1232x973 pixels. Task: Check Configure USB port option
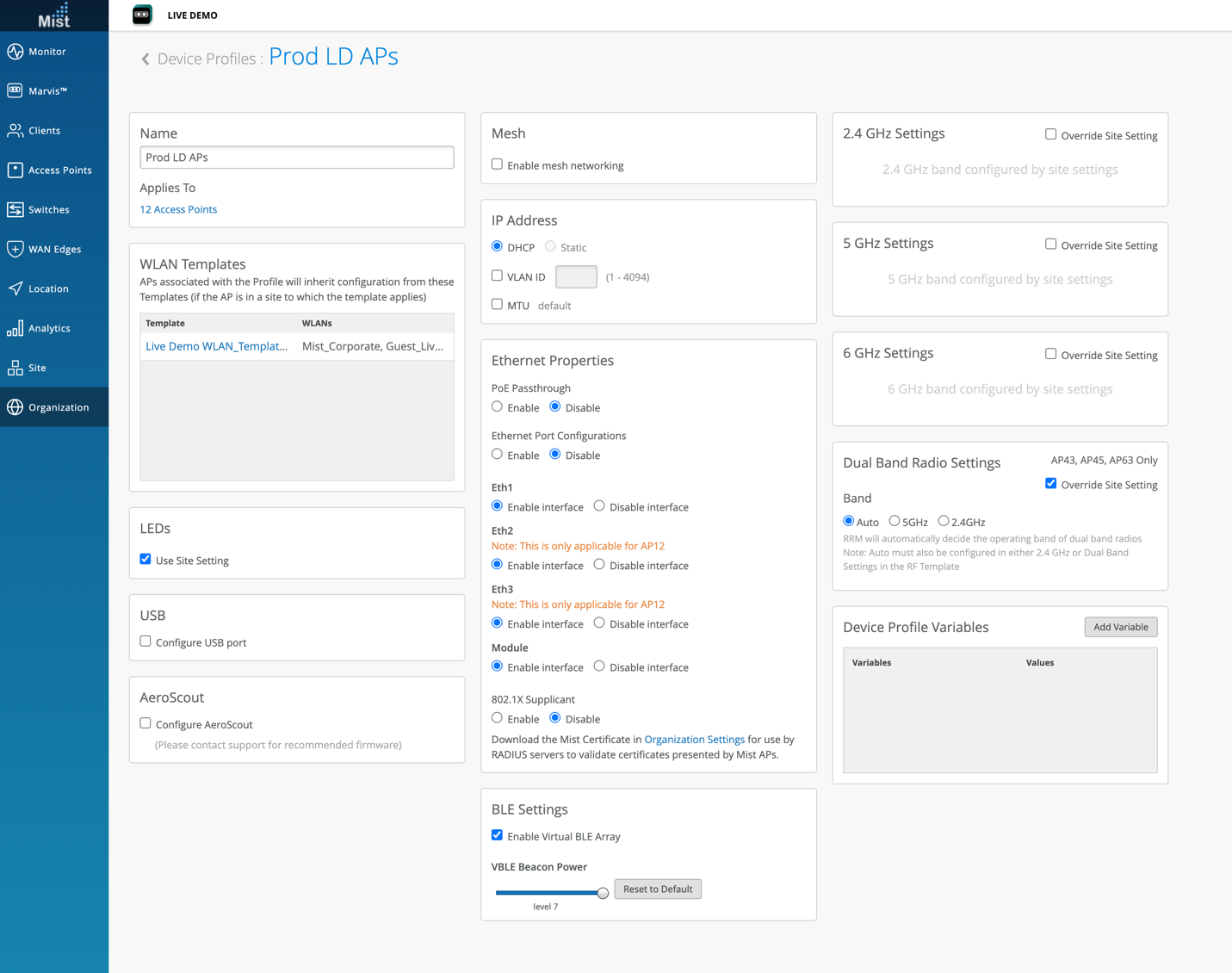click(x=145, y=641)
